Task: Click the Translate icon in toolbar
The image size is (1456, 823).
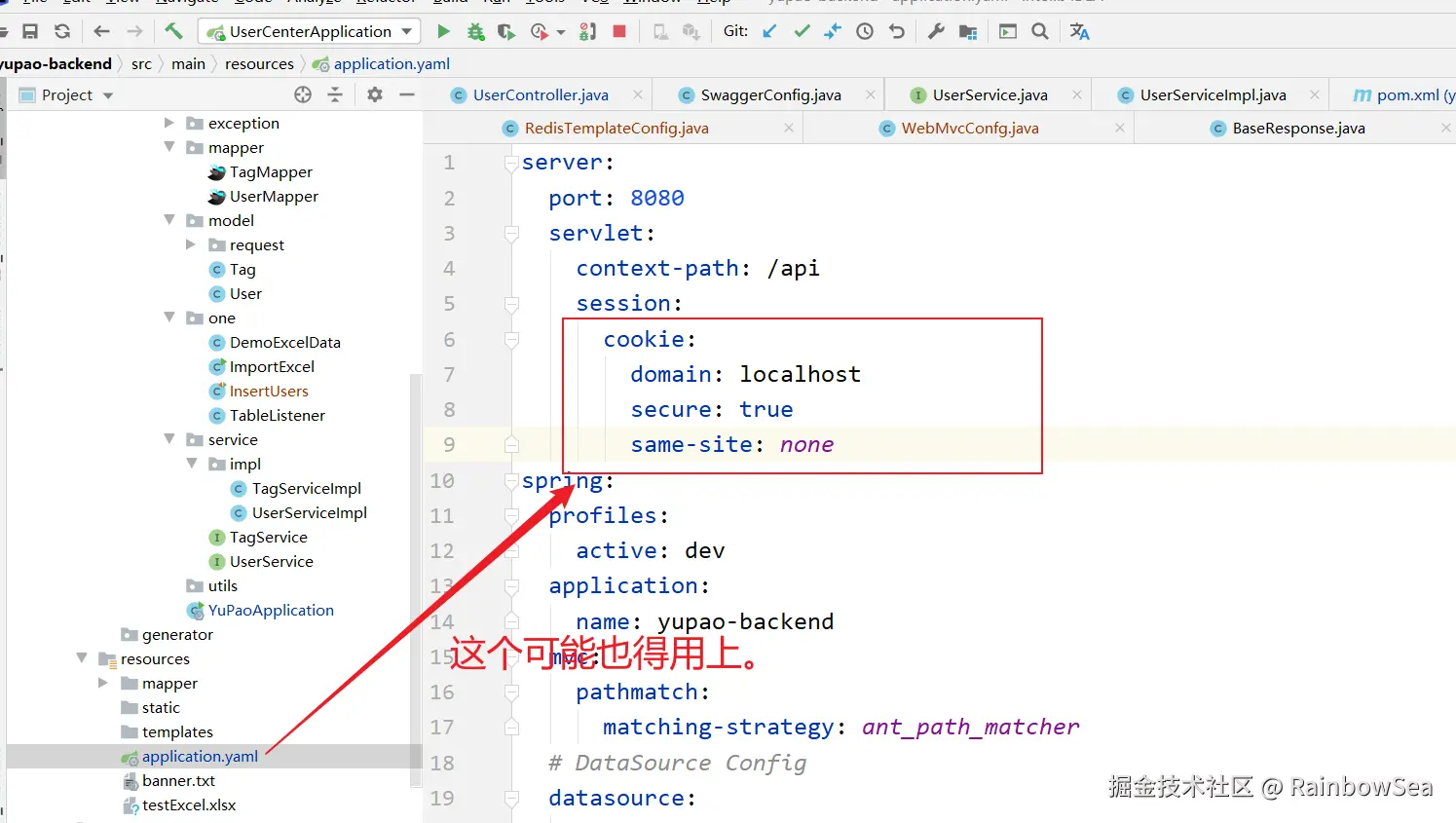Action: point(1079,31)
